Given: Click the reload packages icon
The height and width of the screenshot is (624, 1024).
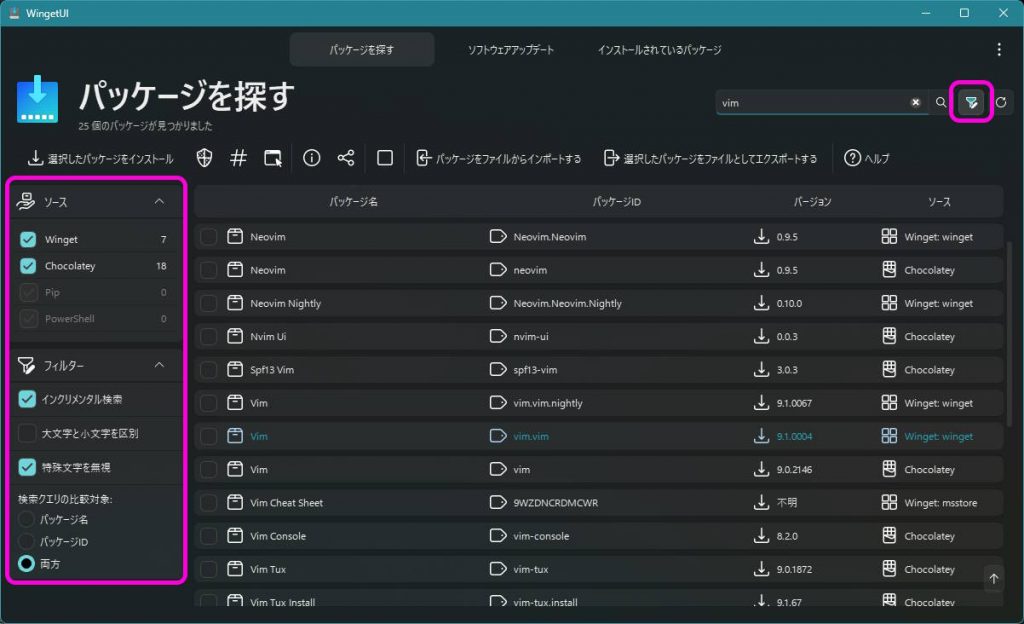Looking at the screenshot, I should click(1000, 102).
